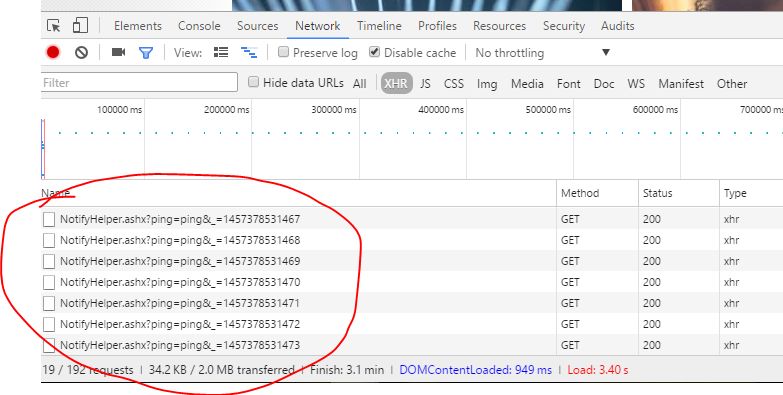
Task: Toggle the blue filter funnel icon
Action: pos(146,52)
